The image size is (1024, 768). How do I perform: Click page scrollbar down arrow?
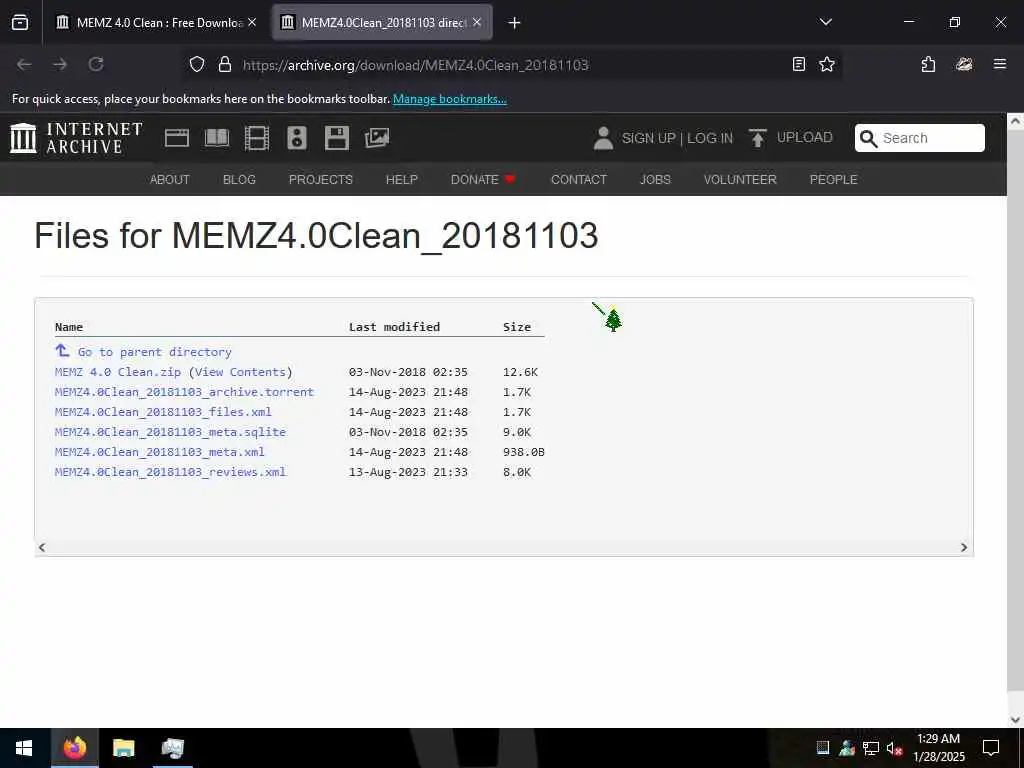pos(1015,720)
